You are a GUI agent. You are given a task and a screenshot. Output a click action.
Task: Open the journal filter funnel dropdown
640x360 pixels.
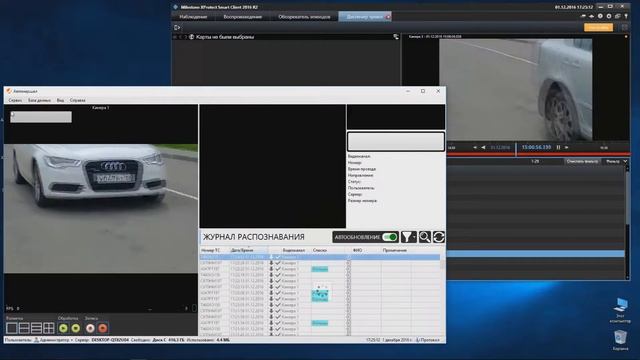pyautogui.click(x=409, y=237)
